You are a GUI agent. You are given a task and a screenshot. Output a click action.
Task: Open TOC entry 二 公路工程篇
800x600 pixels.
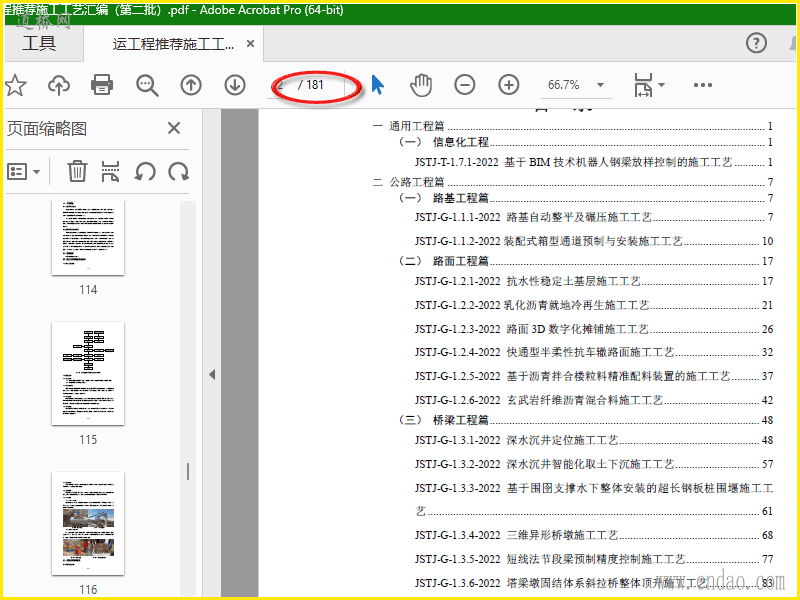pyautogui.click(x=573, y=182)
